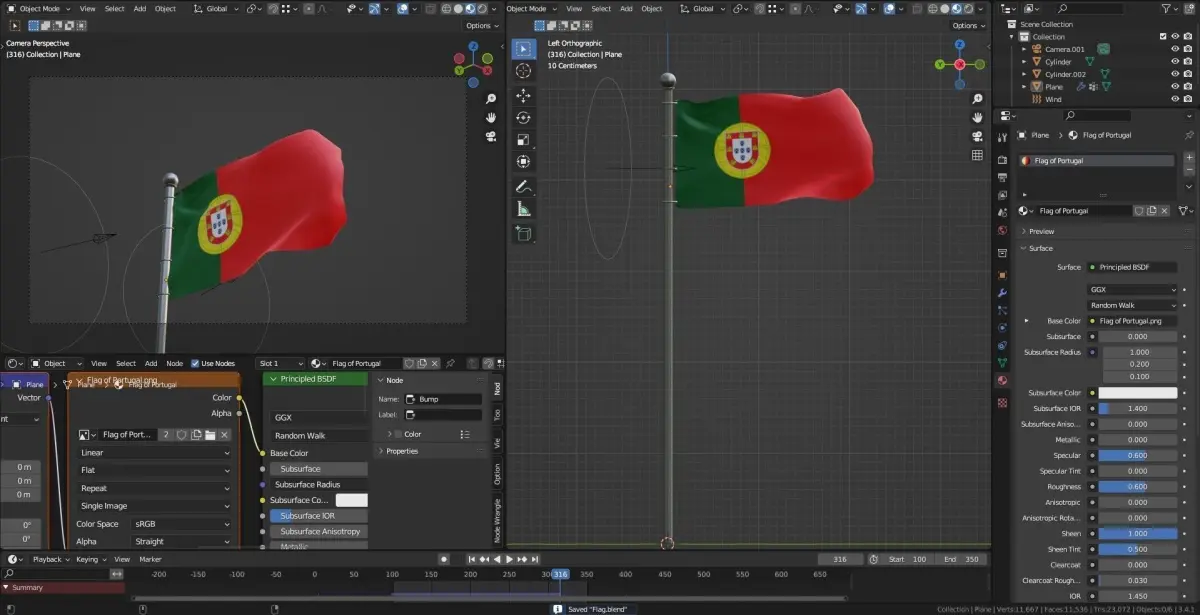Screen dimensions: 1200x615
Task: Jump to first frame in timeline
Action: pyautogui.click(x=473, y=559)
